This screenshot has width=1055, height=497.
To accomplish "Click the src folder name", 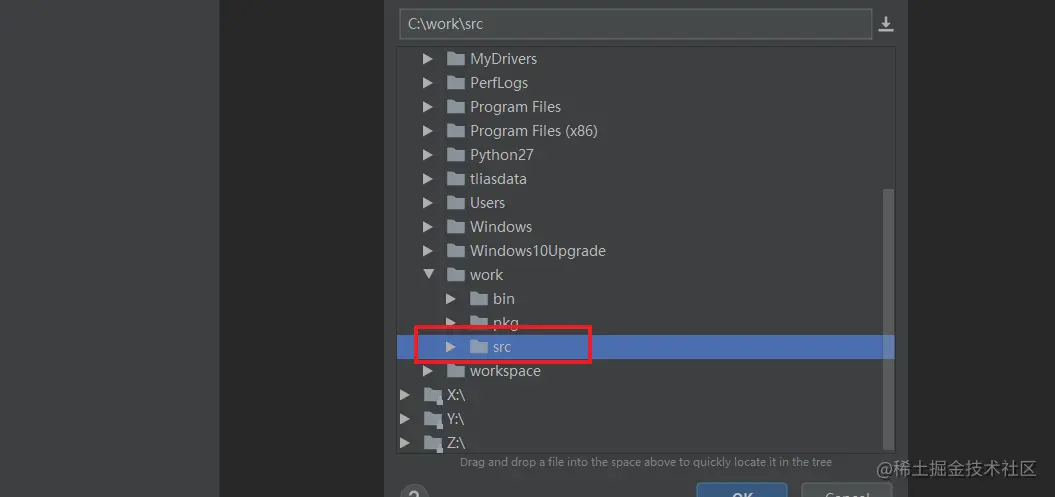I will coord(502,347).
